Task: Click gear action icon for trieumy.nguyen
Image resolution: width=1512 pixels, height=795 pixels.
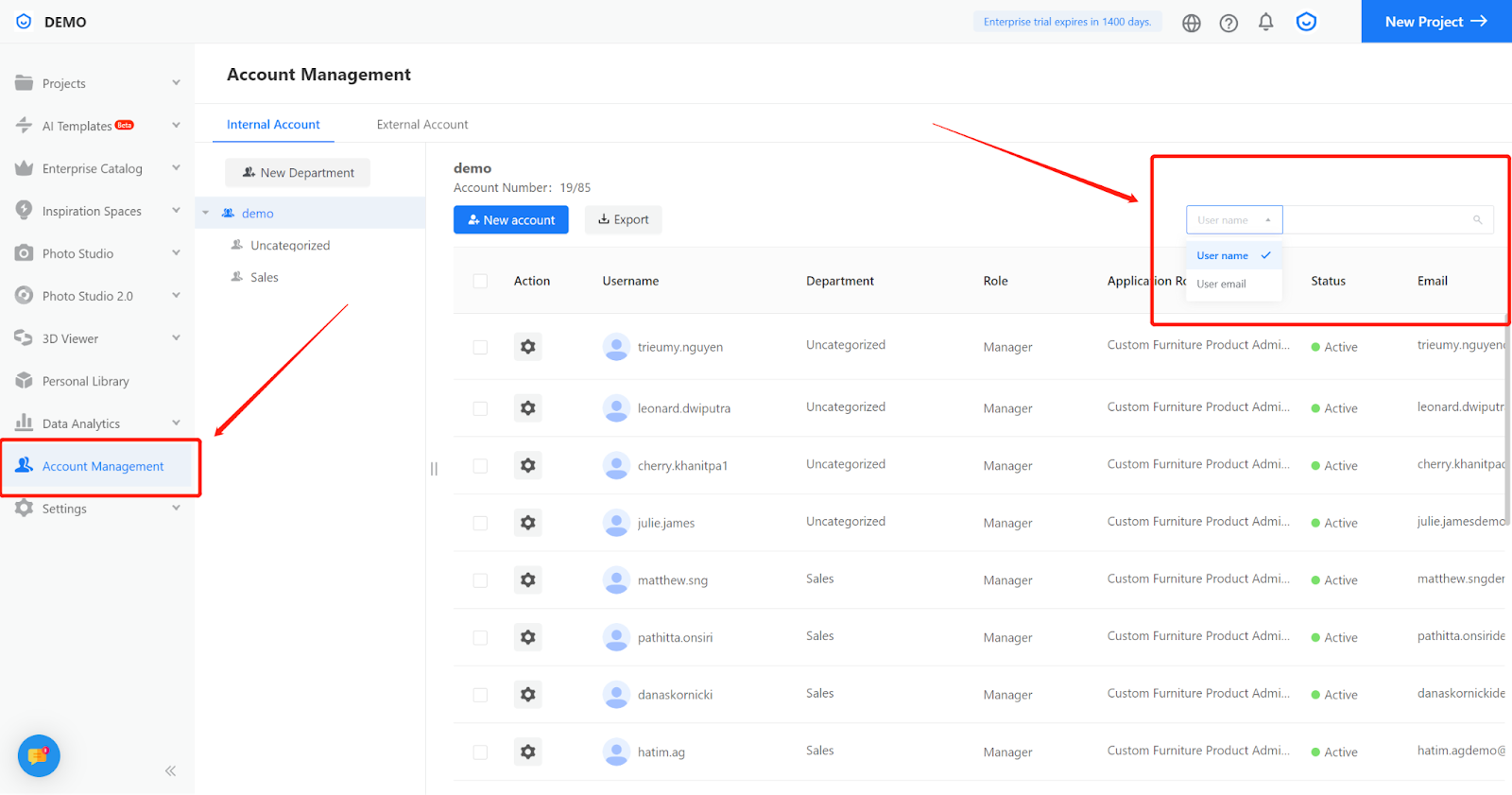Action: point(528,347)
